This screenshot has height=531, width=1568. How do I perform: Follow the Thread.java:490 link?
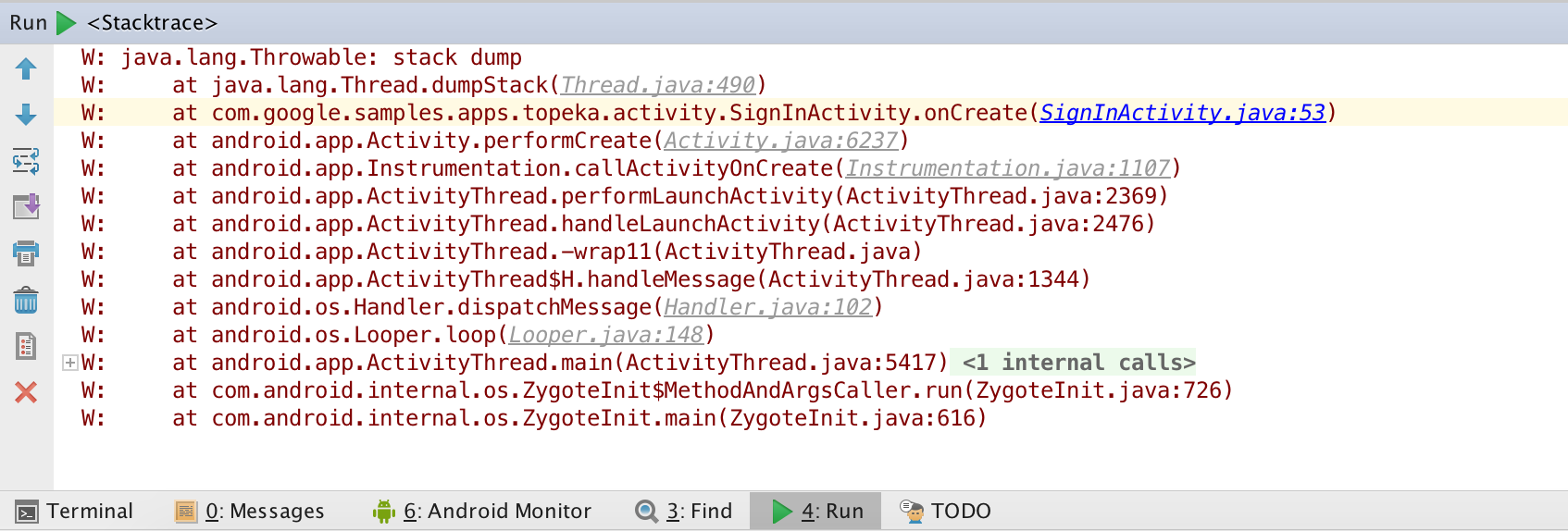(x=658, y=85)
